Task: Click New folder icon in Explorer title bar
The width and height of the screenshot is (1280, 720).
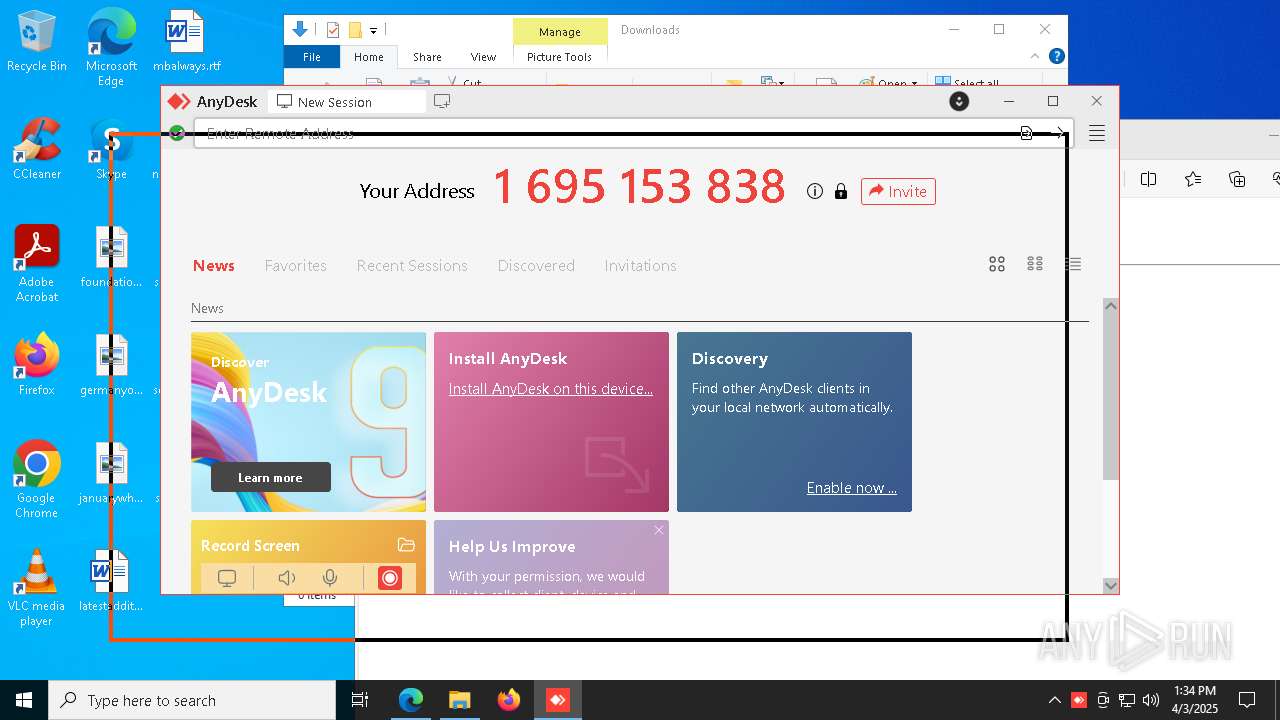Action: [355, 30]
